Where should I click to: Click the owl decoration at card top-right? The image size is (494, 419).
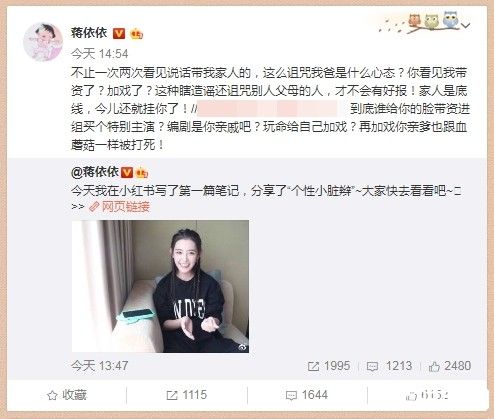[x=433, y=21]
